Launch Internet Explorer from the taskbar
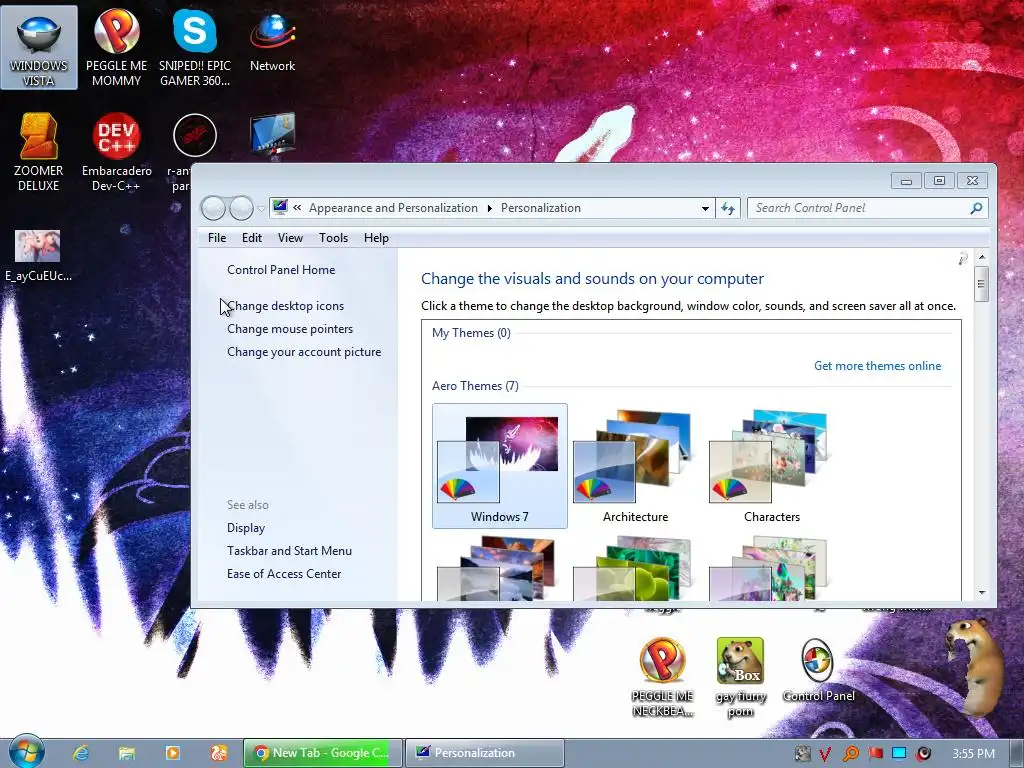This screenshot has height=768, width=1024. tap(81, 753)
